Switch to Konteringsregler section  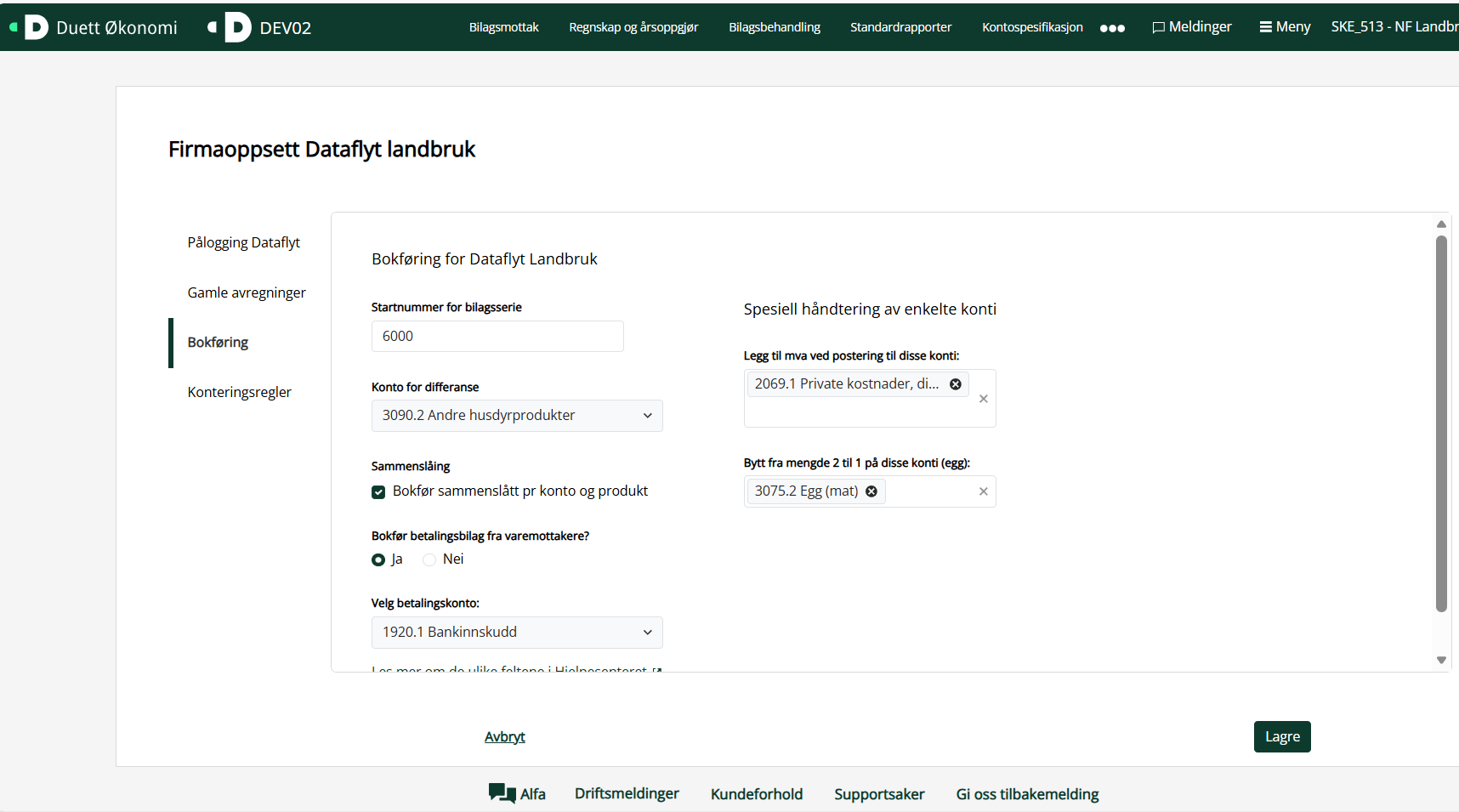coord(240,392)
